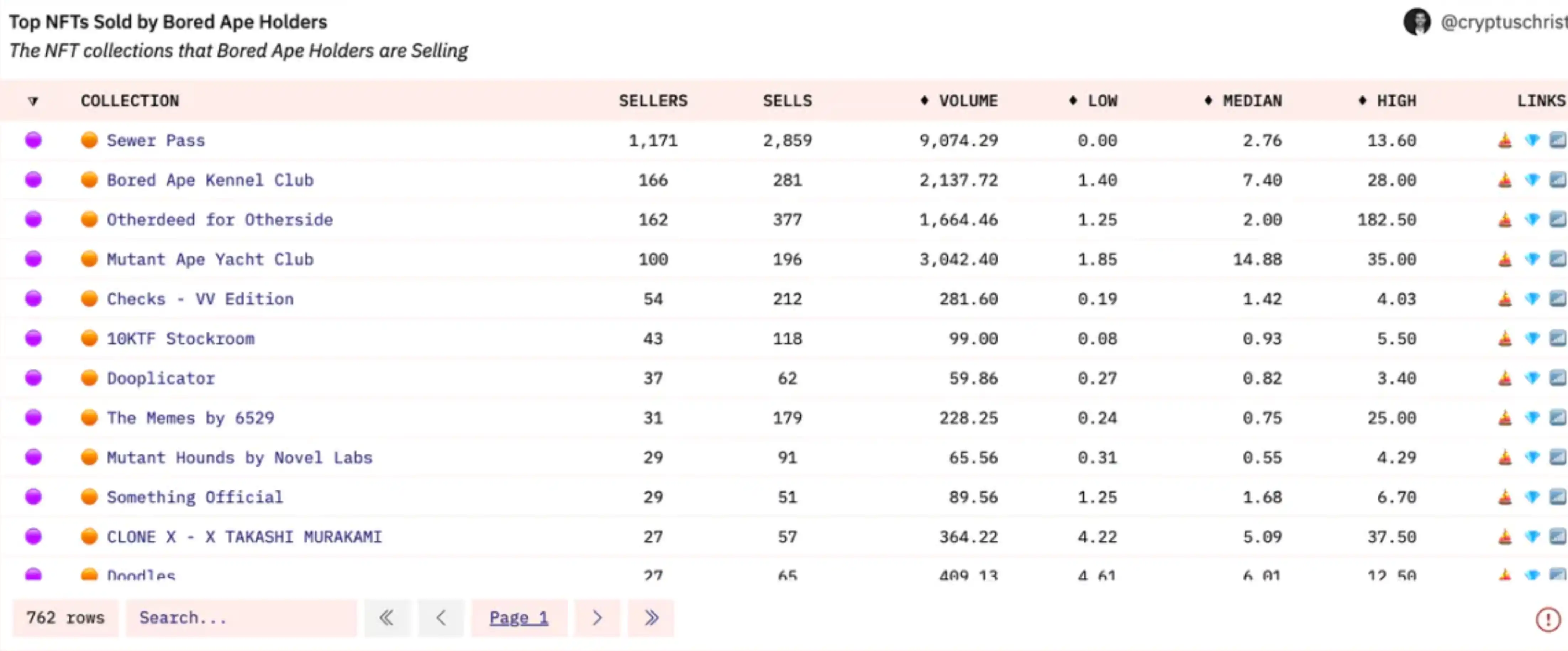This screenshot has height=651, width=1568.
Task: Click the SELLERS column header
Action: click(x=653, y=100)
